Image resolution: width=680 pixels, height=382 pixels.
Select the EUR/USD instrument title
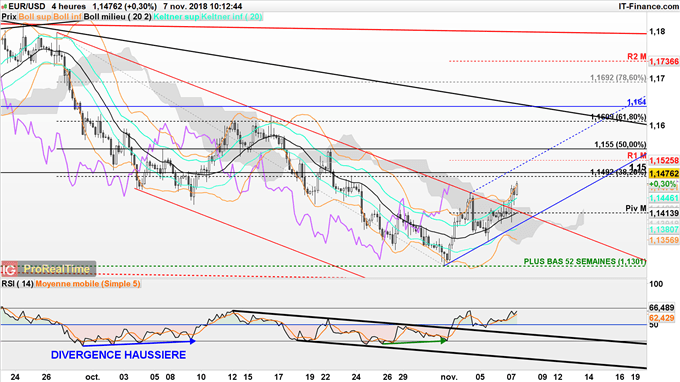point(26,7)
